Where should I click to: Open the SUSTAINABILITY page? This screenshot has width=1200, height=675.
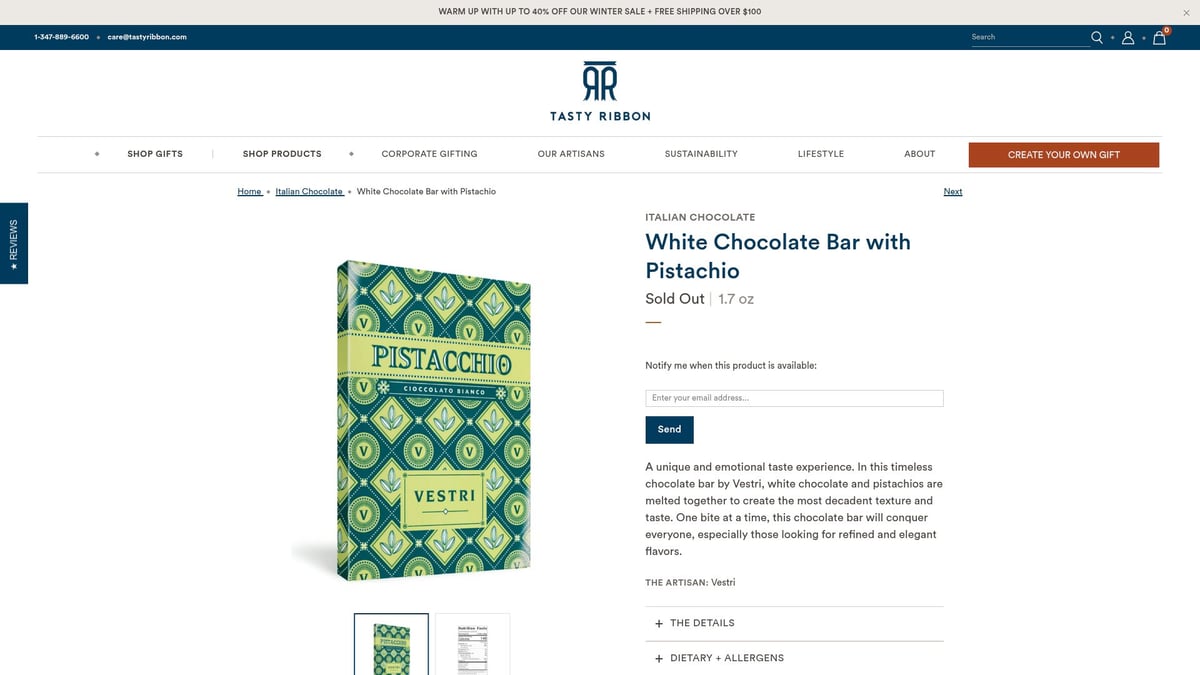click(701, 154)
